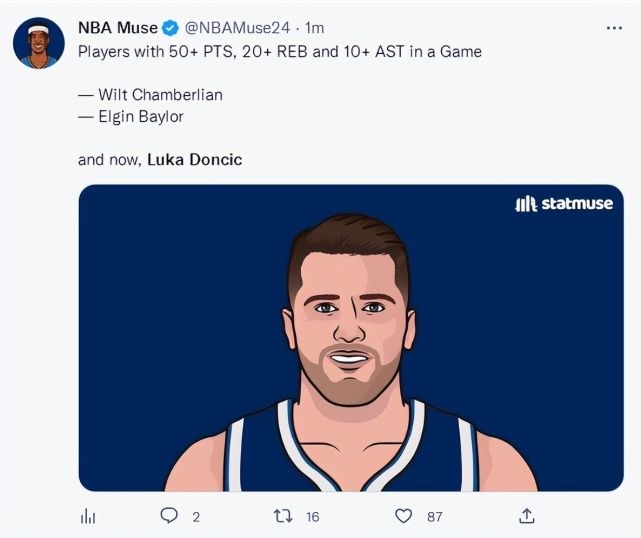This screenshot has height=538, width=641.
Task: Share the tweet using the upload icon
Action: pos(526,516)
